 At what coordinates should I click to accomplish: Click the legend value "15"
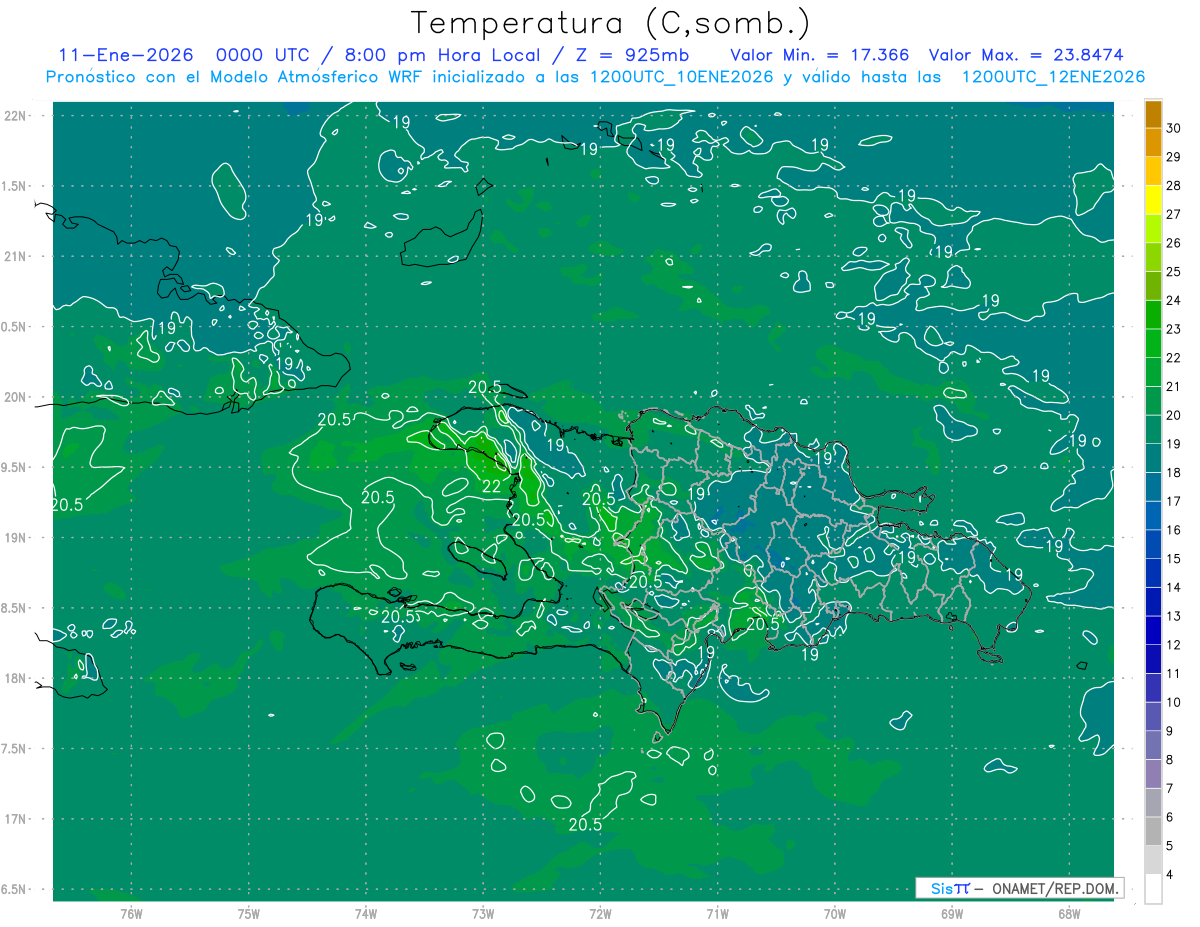tap(1174, 559)
